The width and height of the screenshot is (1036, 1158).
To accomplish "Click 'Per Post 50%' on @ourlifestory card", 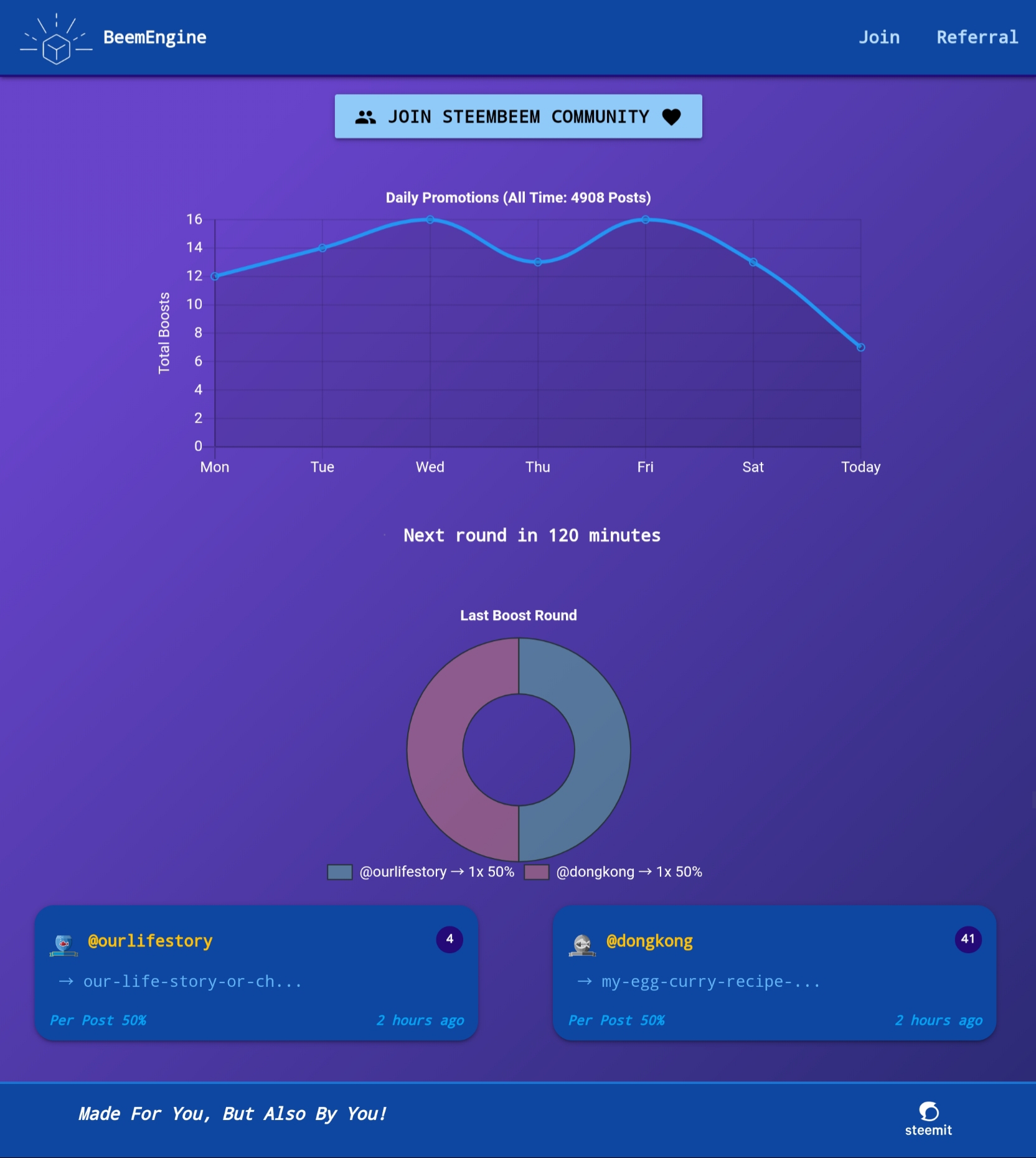I will click(x=98, y=1020).
